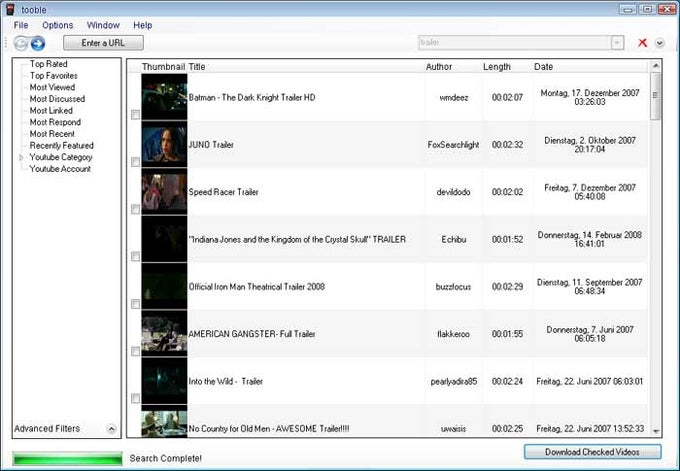
Task: Click the Back navigation arrow
Action: click(21, 43)
